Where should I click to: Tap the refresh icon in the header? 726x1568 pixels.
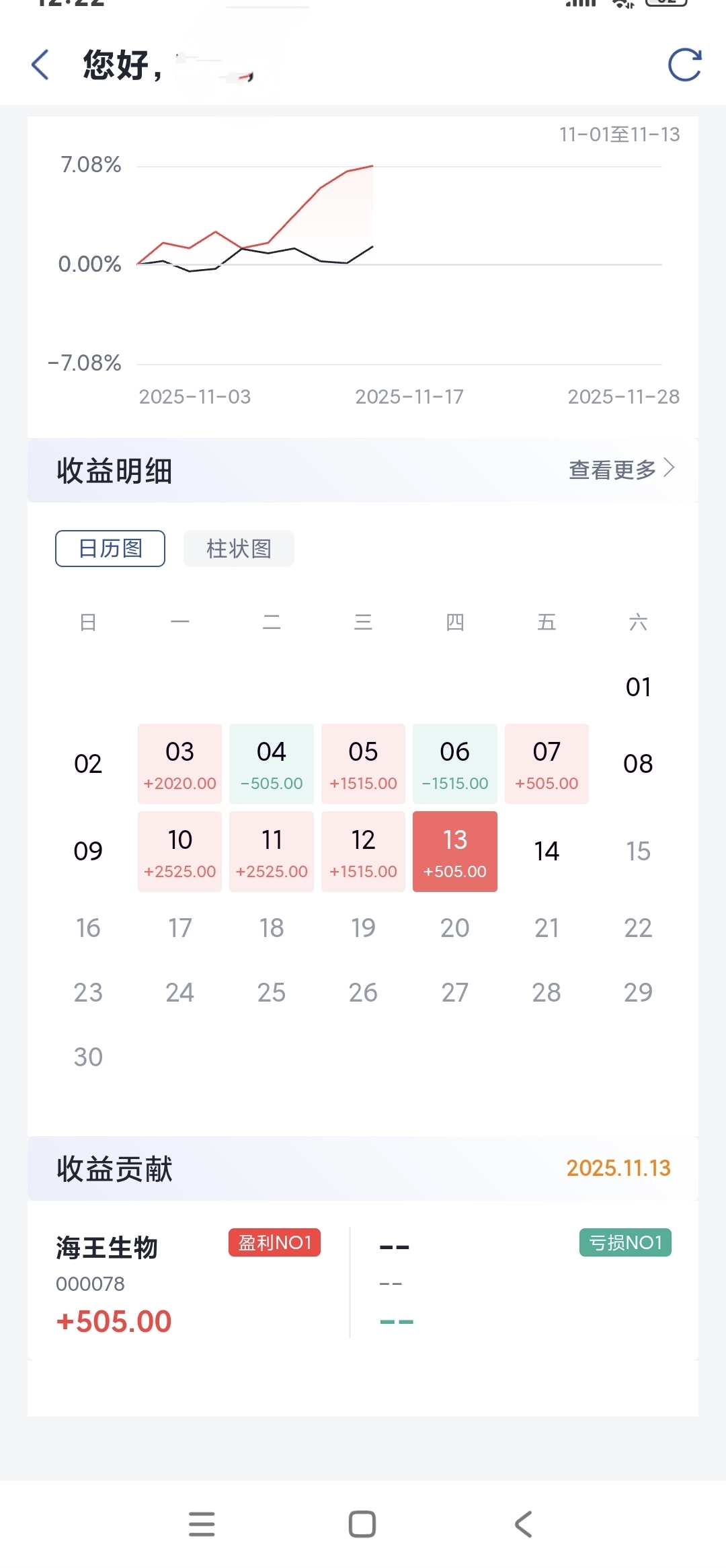(684, 65)
